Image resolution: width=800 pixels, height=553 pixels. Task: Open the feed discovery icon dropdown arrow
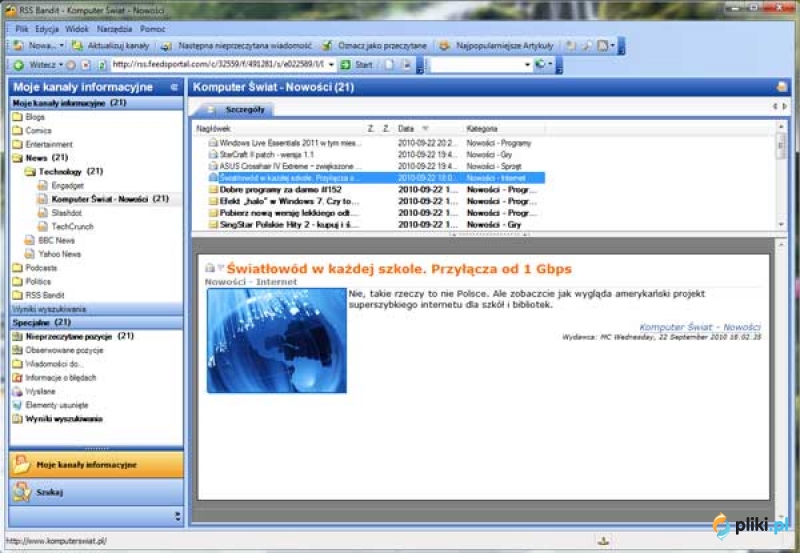coord(613,46)
